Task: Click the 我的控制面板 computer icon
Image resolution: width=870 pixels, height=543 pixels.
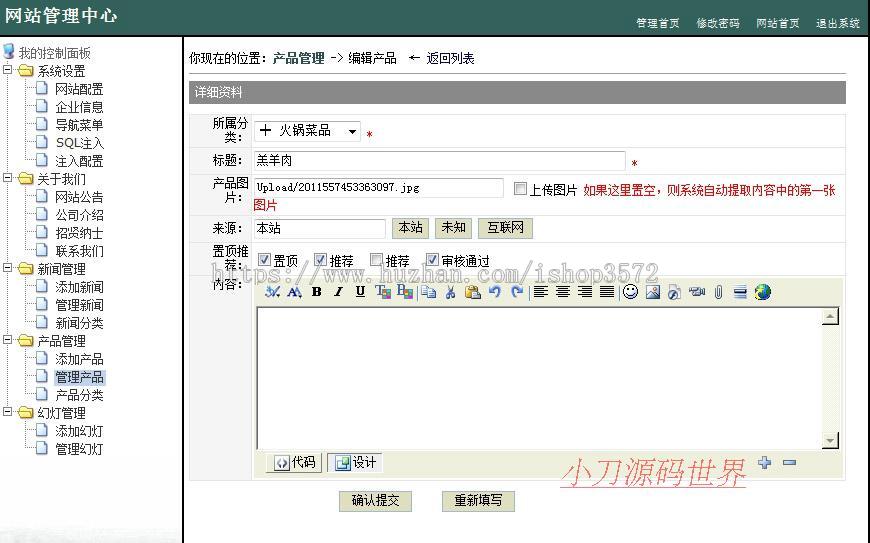Action: coord(8,52)
